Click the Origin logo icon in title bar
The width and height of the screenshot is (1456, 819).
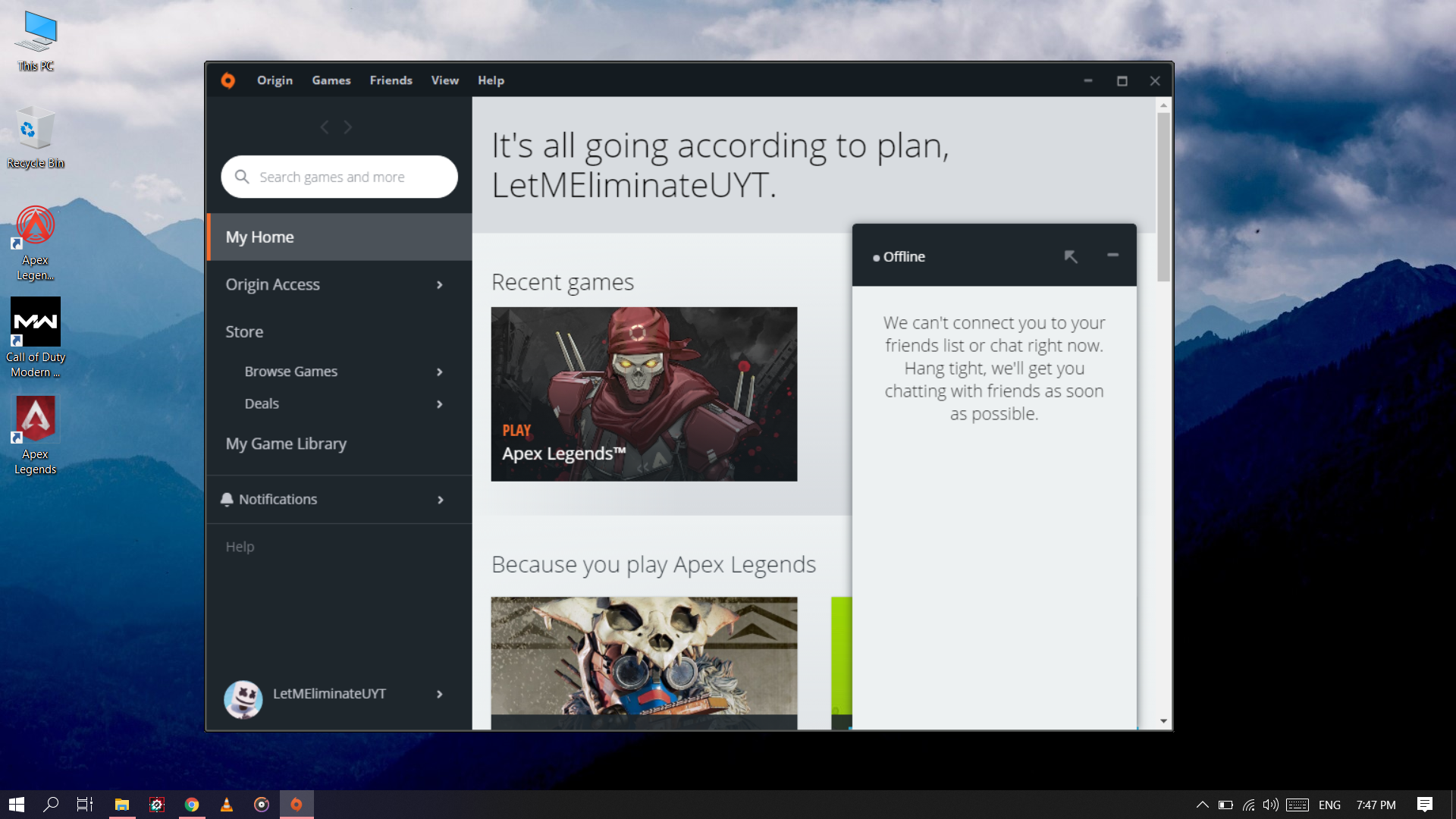coord(227,80)
